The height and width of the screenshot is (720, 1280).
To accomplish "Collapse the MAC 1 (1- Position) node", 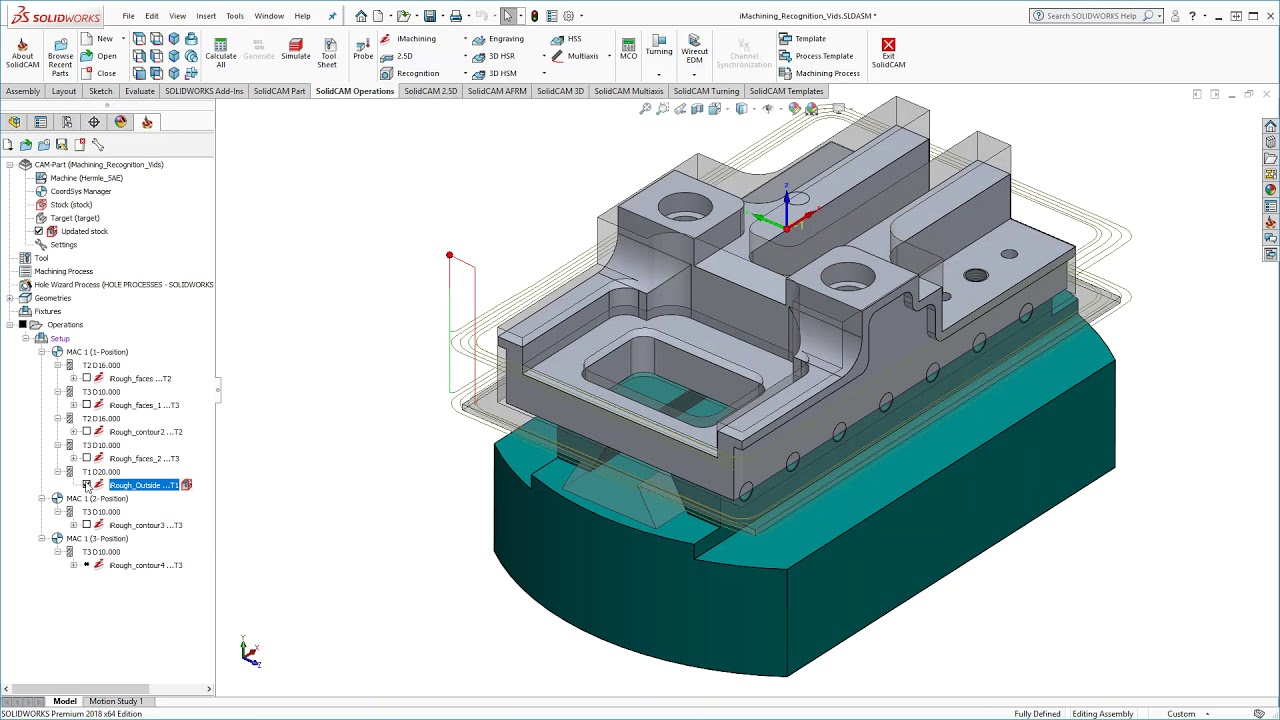I will (42, 352).
